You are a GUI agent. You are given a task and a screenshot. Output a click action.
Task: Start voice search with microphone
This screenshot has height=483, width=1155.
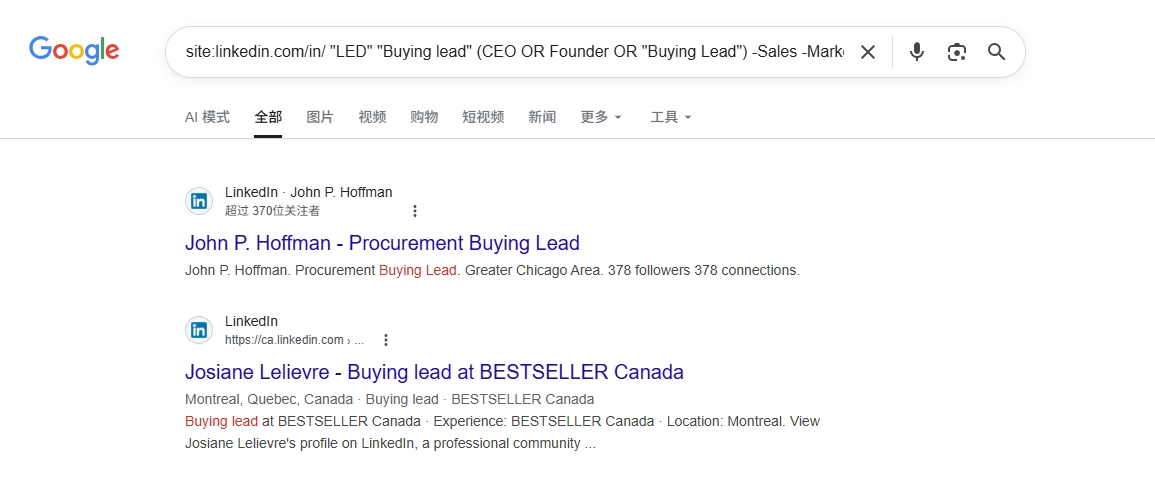pos(916,52)
